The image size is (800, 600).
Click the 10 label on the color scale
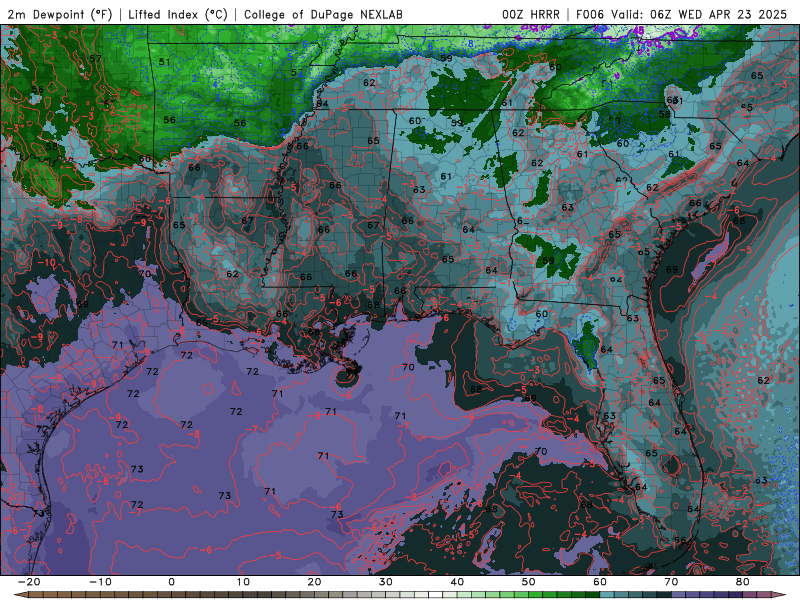243,582
